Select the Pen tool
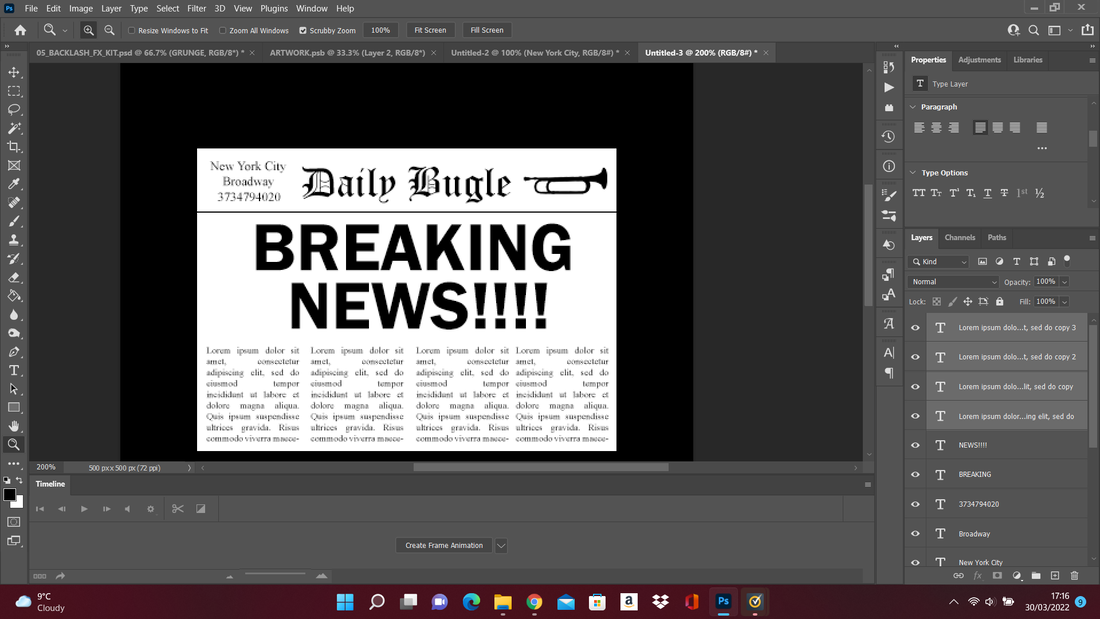 click(x=14, y=352)
